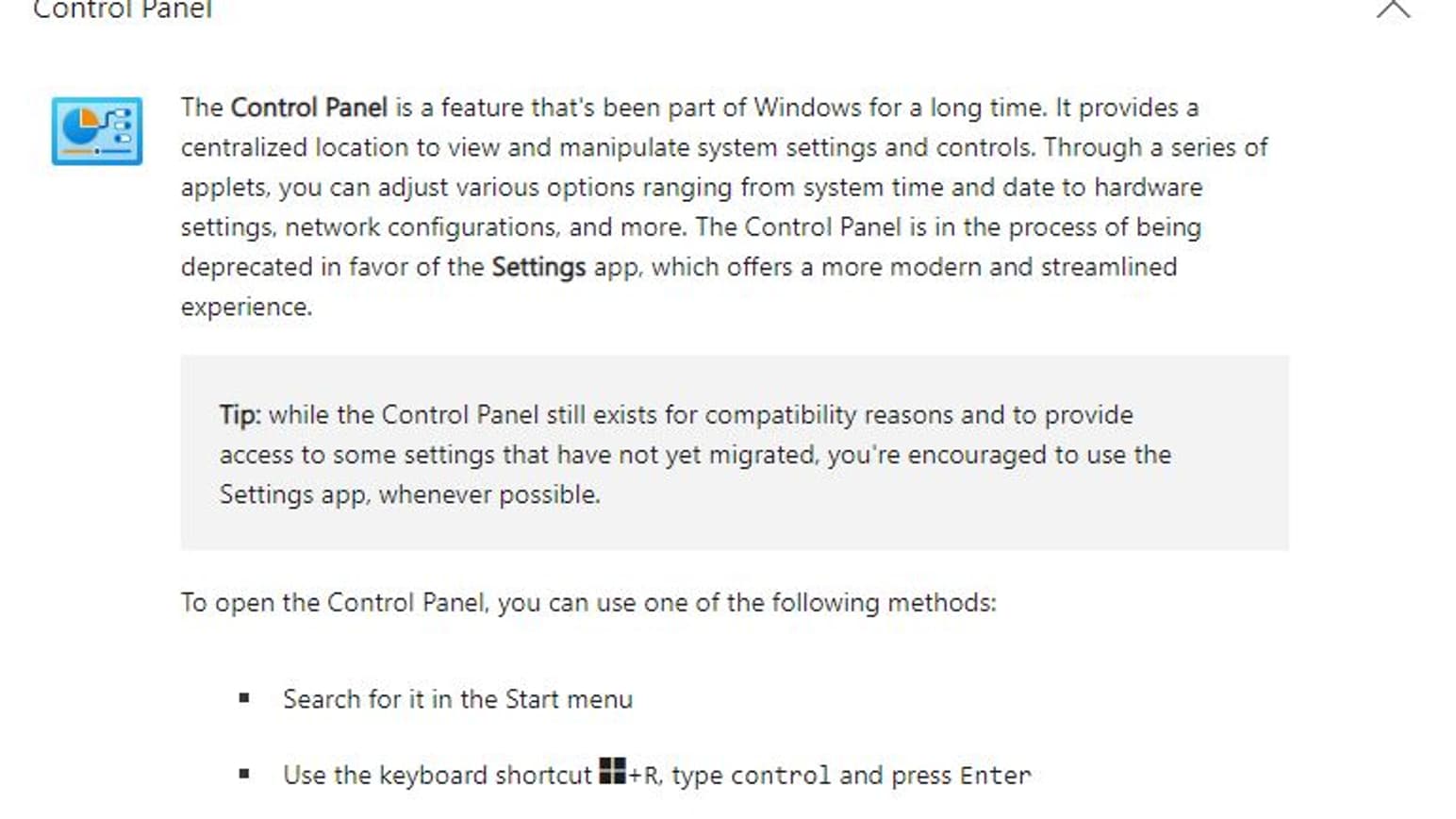
Task: Click the monospaced word control
Action: (781, 776)
